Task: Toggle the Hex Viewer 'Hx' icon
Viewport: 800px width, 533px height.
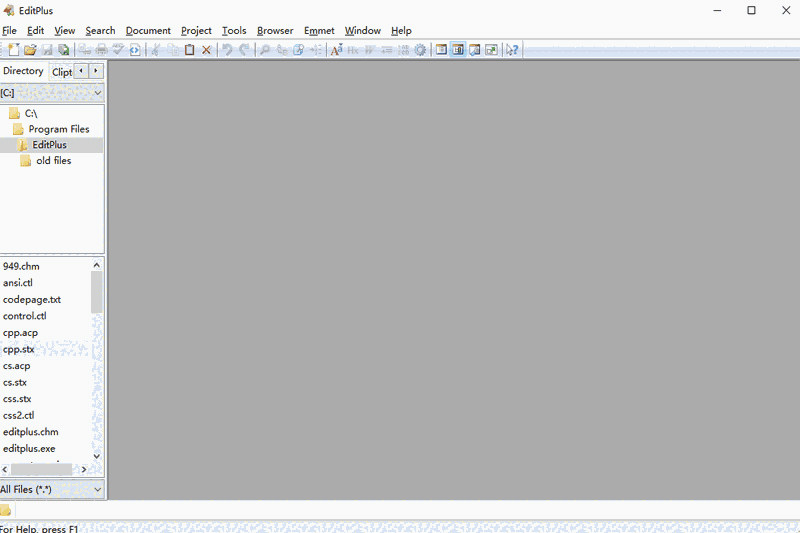Action: 353,50
